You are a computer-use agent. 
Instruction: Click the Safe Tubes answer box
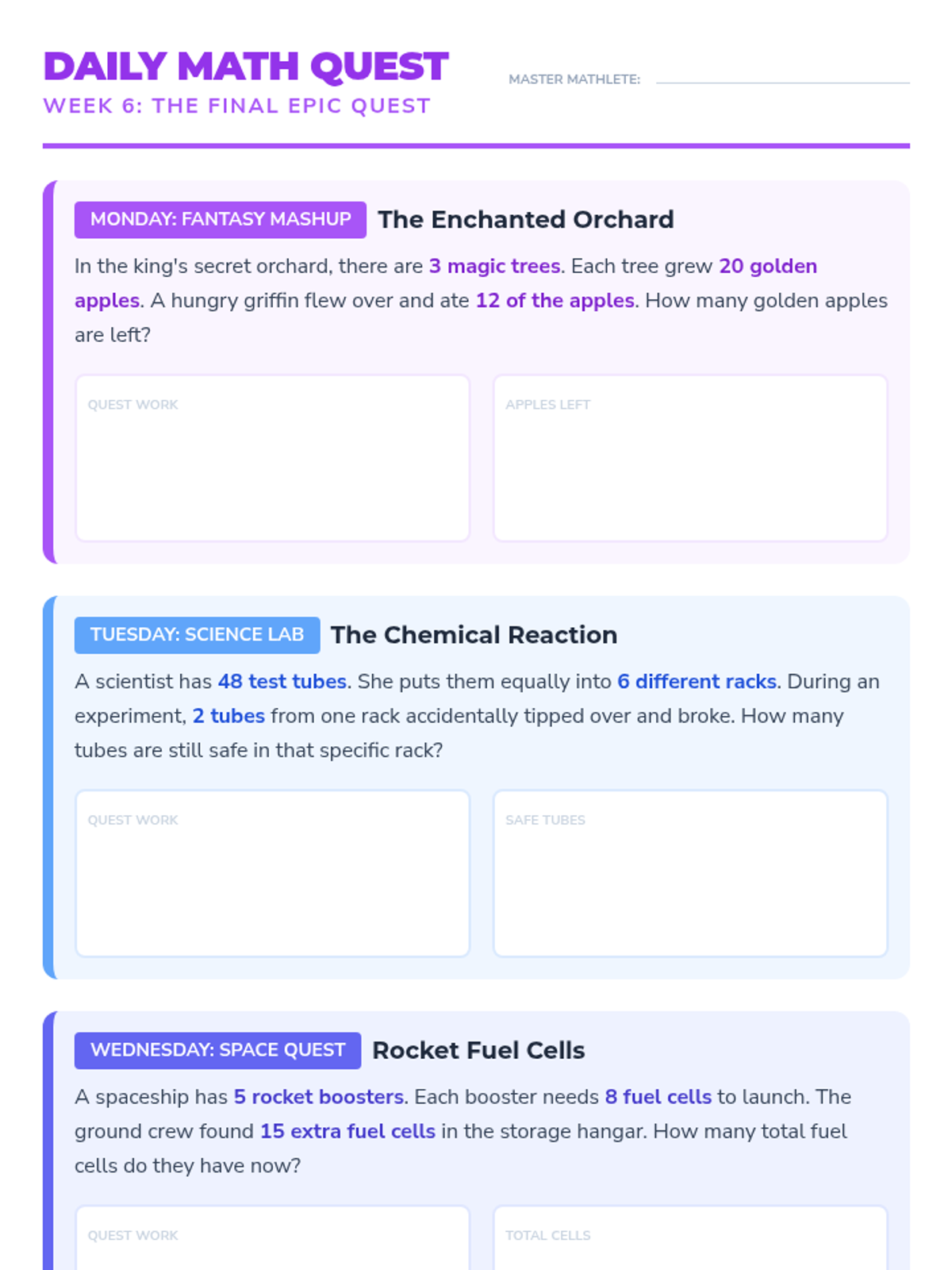click(x=690, y=873)
